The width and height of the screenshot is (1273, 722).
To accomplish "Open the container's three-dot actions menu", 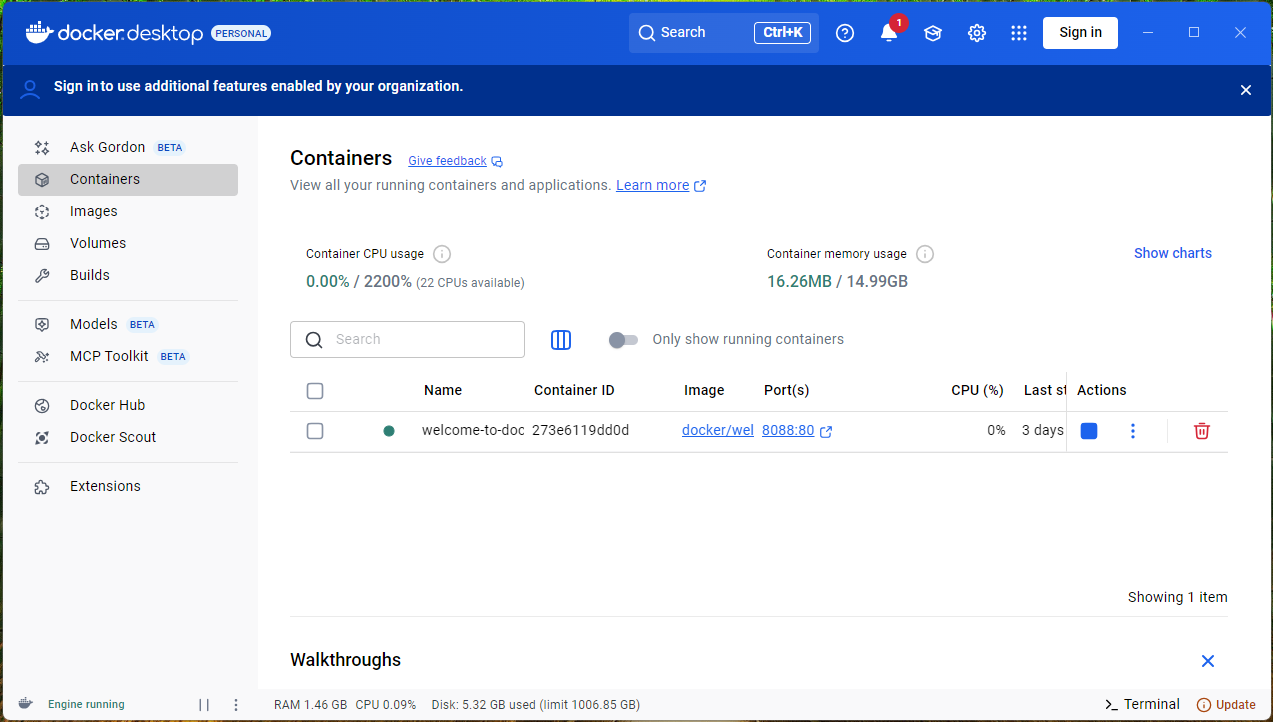I will (1133, 431).
